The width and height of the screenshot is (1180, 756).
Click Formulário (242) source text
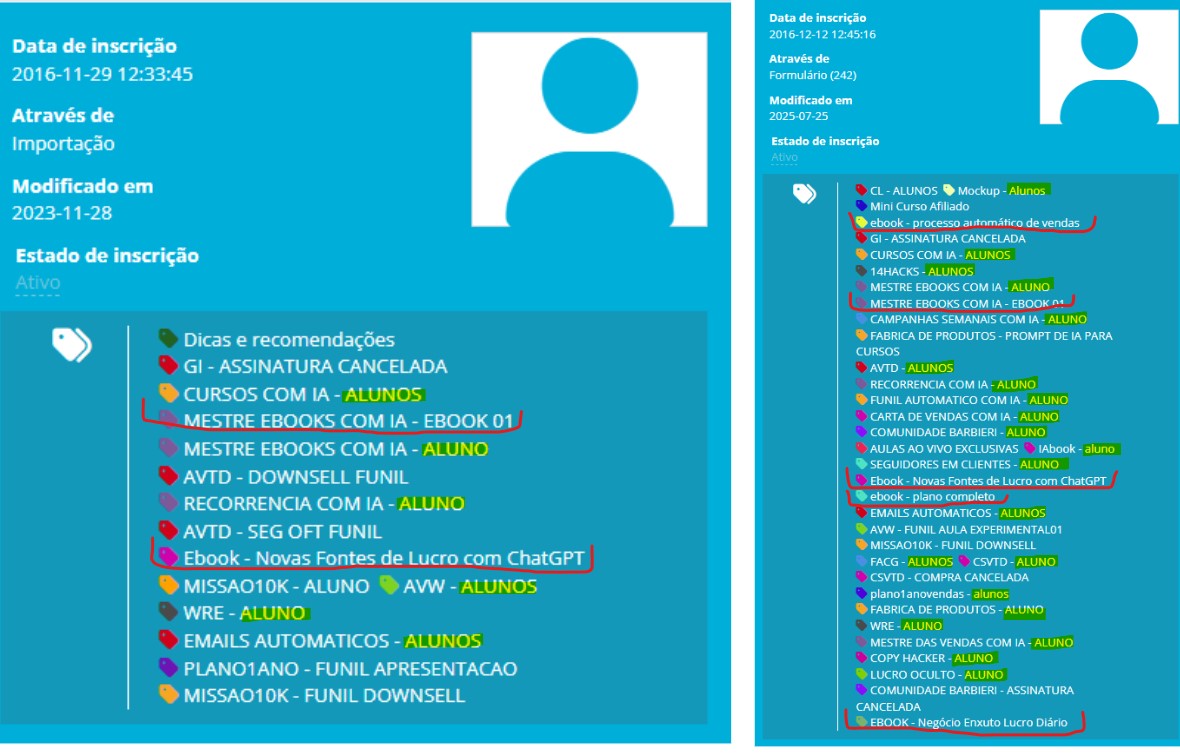click(x=813, y=74)
